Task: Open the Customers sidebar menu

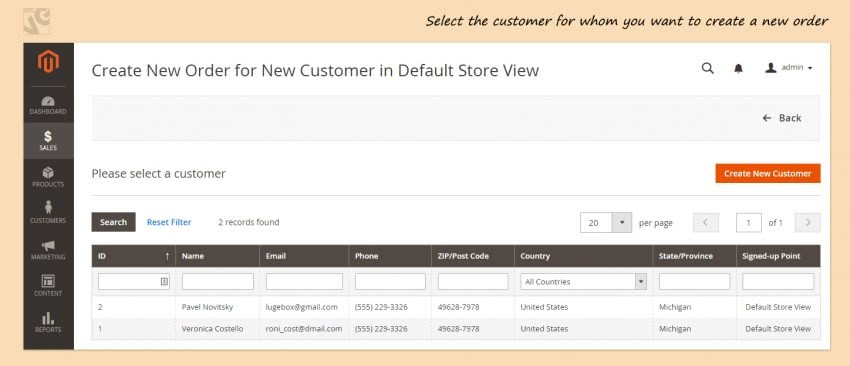Action: [x=48, y=214]
